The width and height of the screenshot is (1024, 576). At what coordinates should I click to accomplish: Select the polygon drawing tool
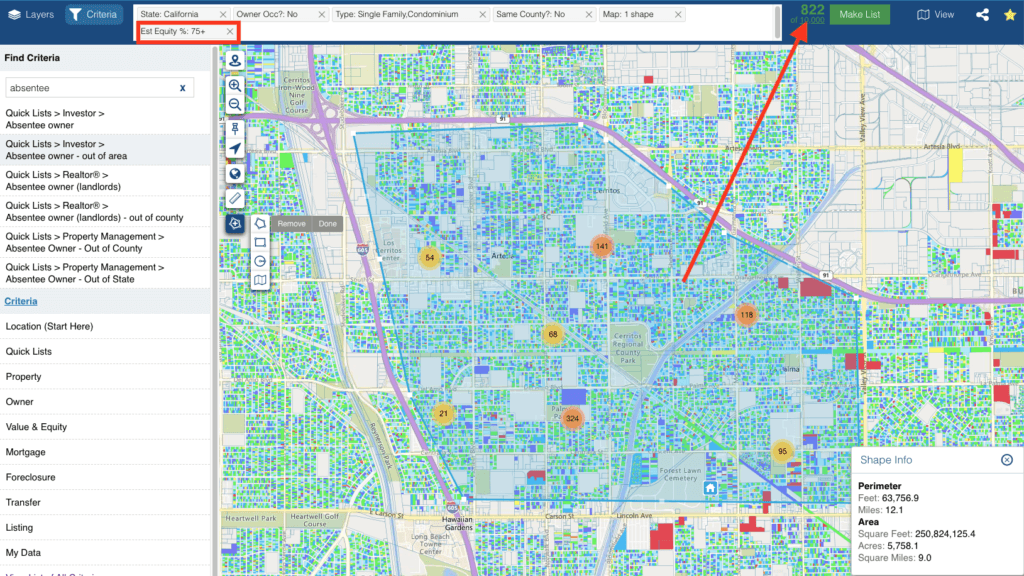tap(260, 223)
